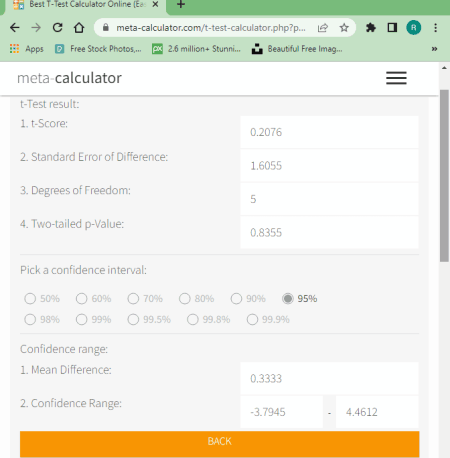Open the extensions puzzle icon

coord(371,28)
